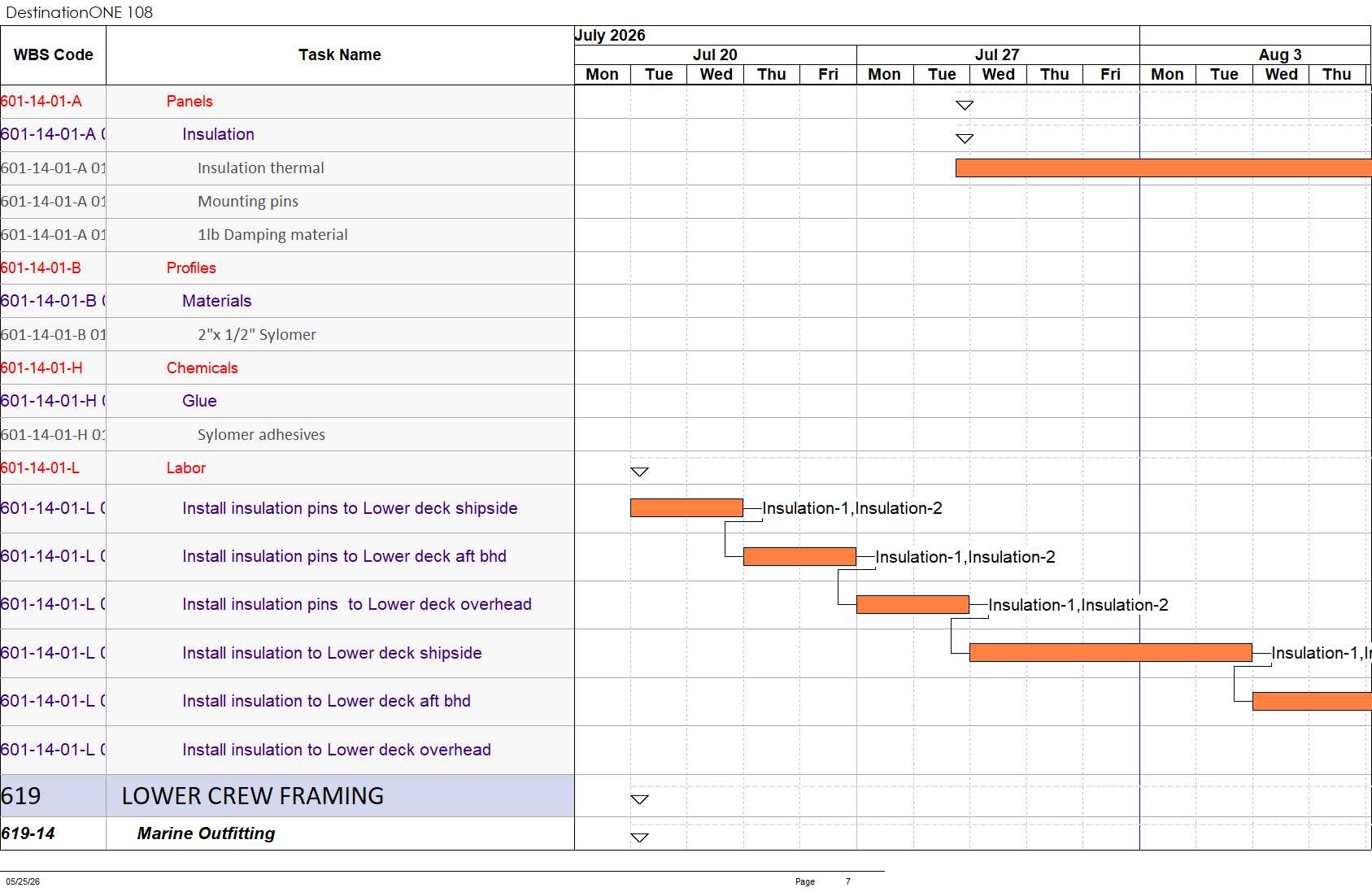Click the Lower Crew Framing summary marker

pos(640,799)
